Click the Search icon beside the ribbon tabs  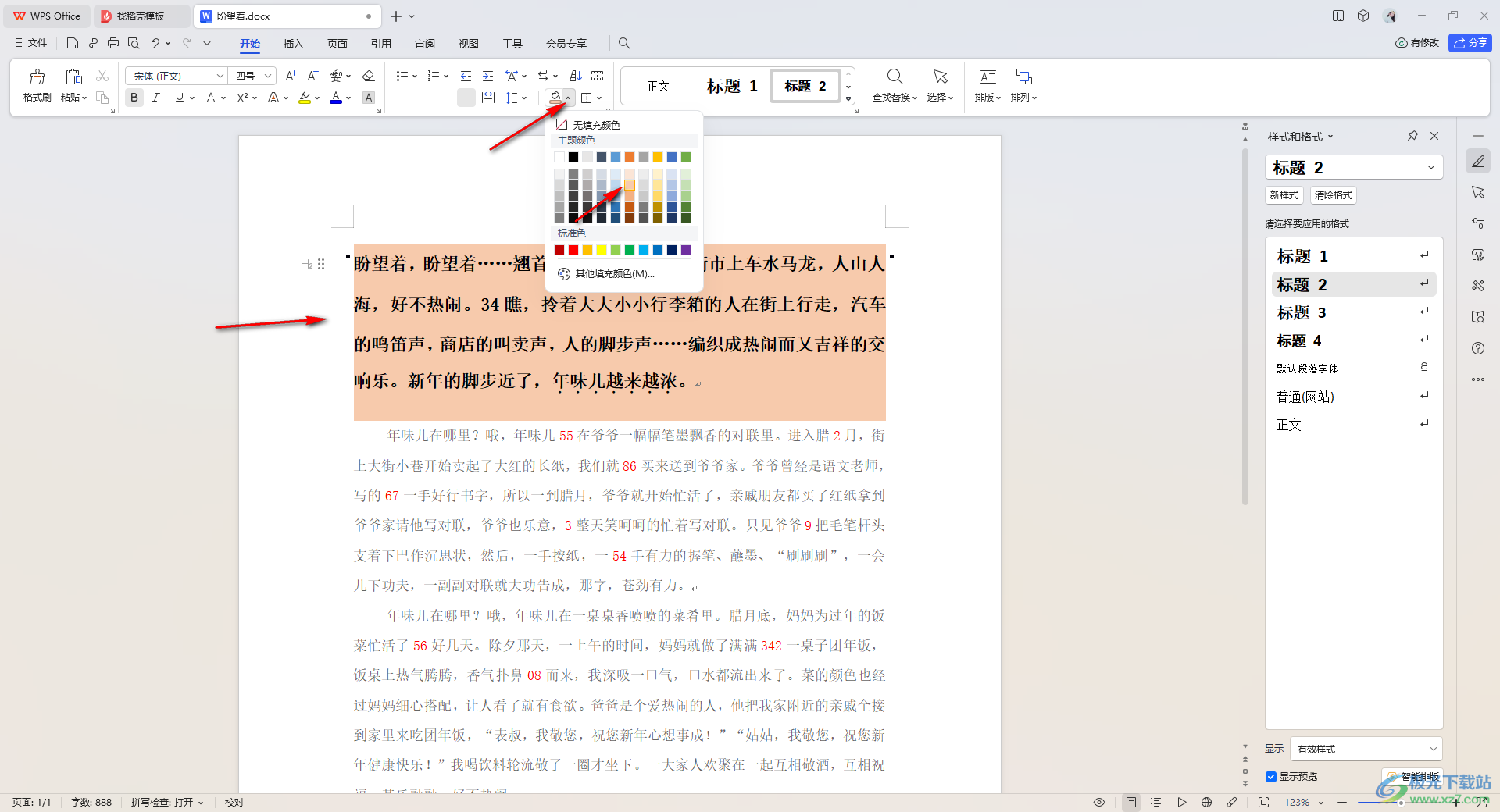point(624,43)
